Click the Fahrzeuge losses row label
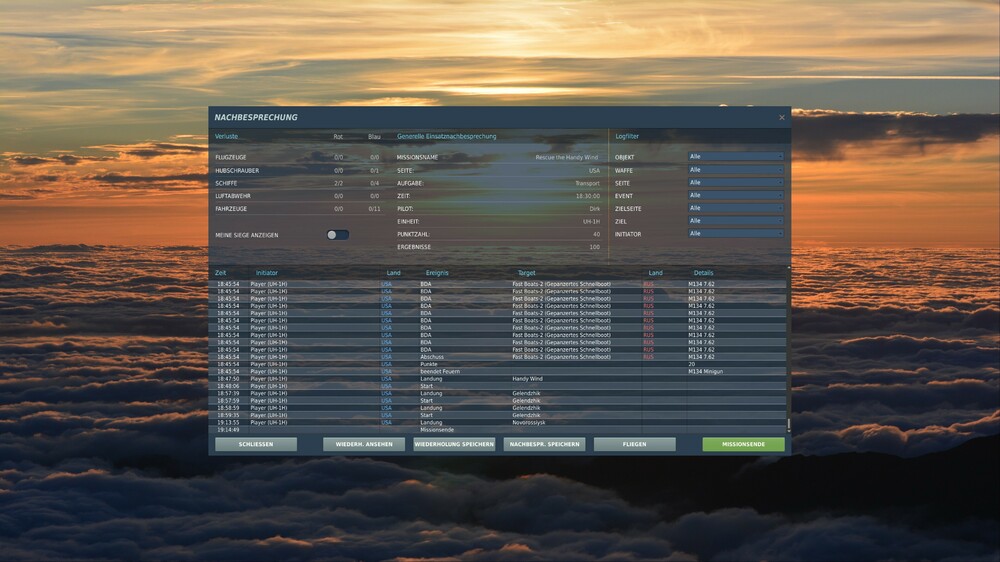 click(x=231, y=209)
